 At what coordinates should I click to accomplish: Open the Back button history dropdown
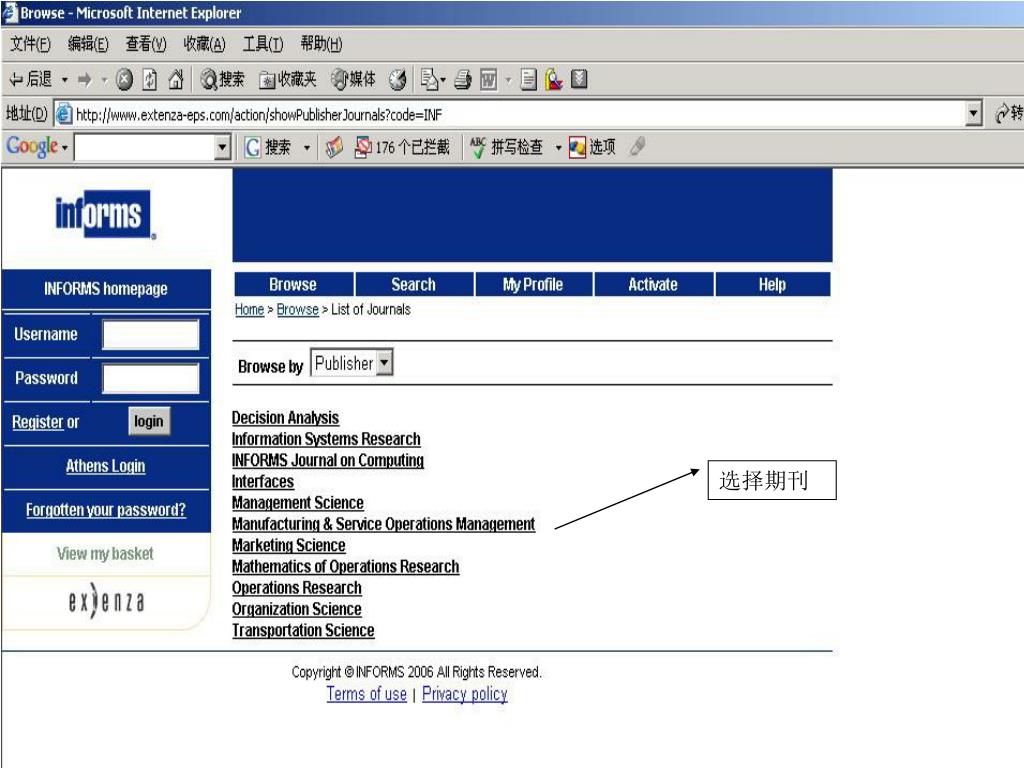(65, 80)
